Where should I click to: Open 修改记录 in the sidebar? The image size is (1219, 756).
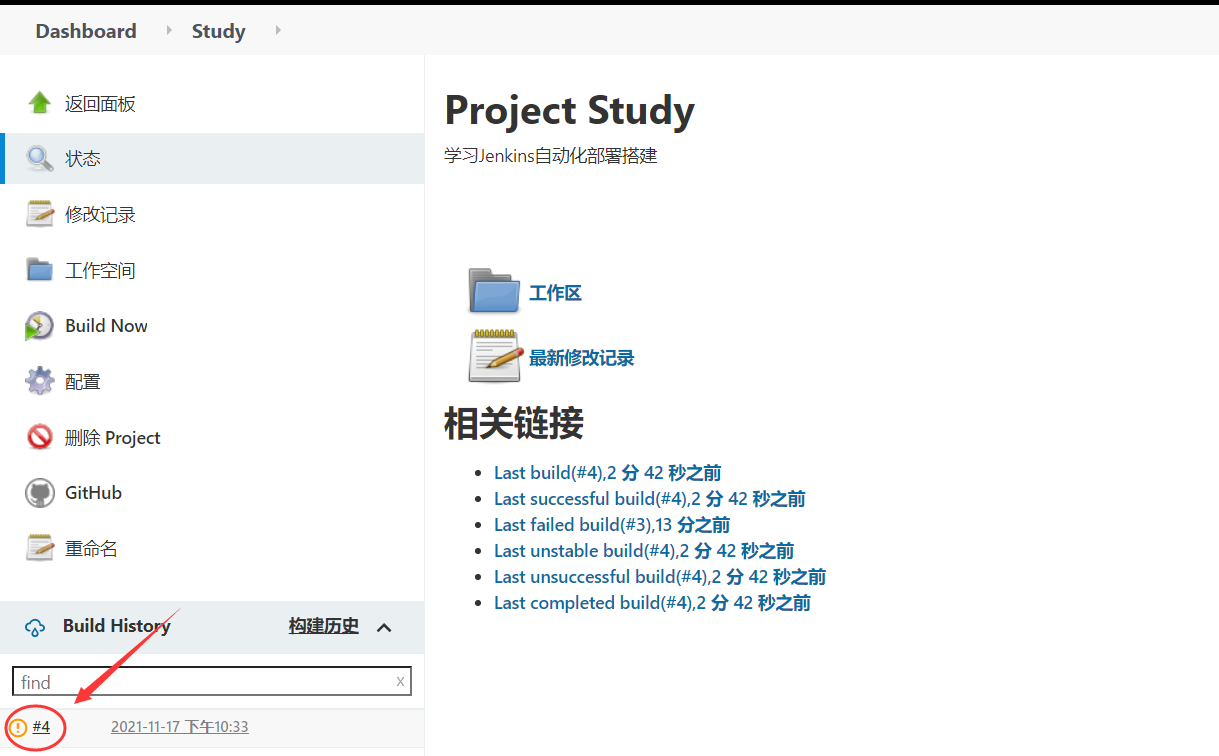pos(100,215)
